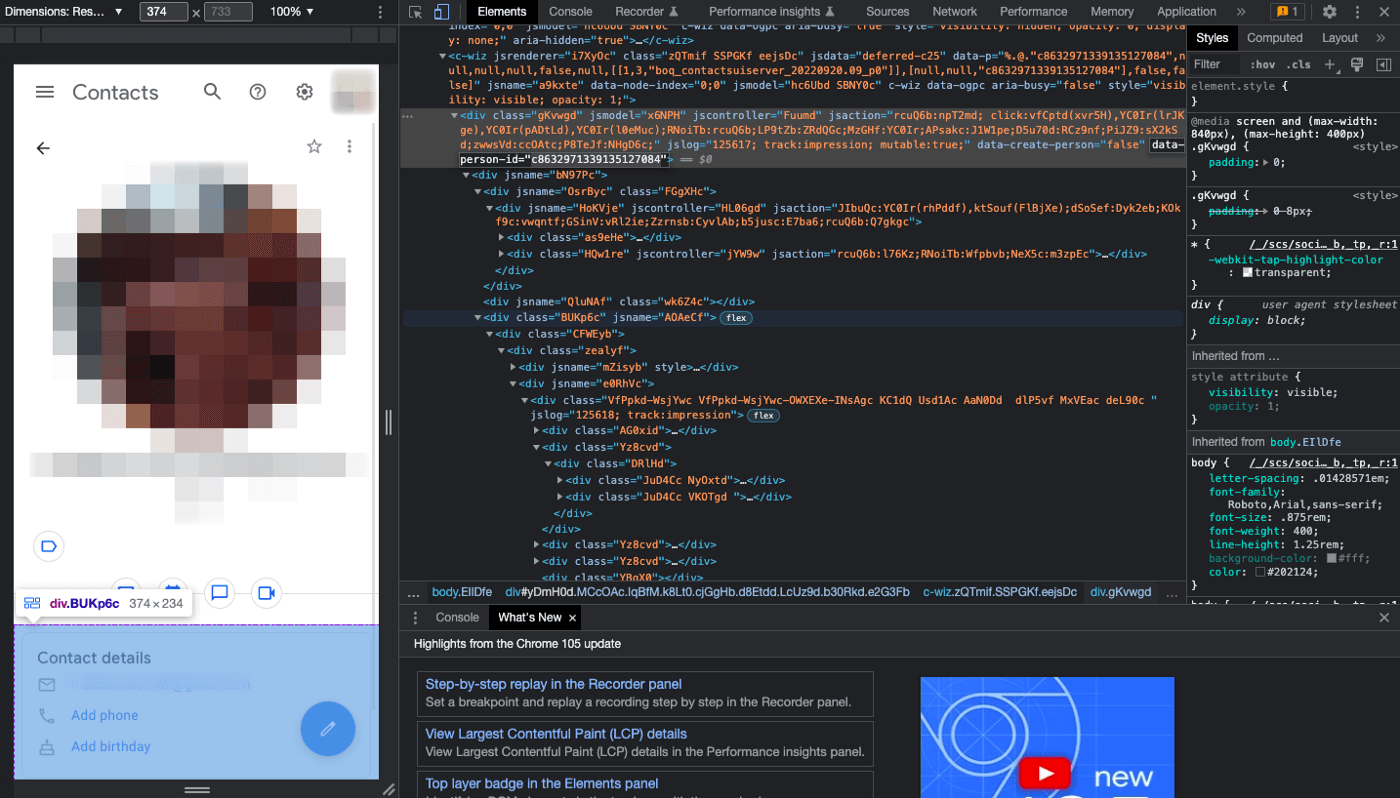Image resolution: width=1400 pixels, height=798 pixels.
Task: Toggle the :hov element state button
Action: click(x=1264, y=65)
